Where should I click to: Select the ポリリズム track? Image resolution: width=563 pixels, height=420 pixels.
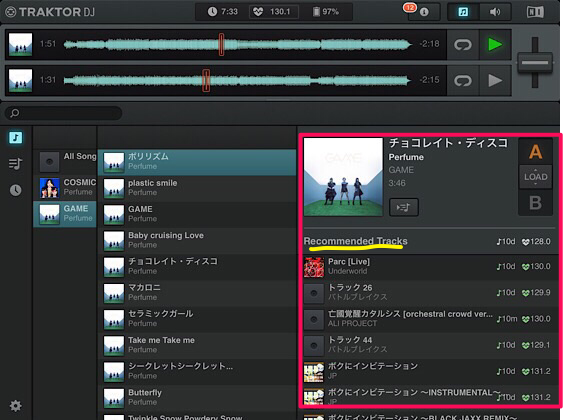click(x=197, y=162)
